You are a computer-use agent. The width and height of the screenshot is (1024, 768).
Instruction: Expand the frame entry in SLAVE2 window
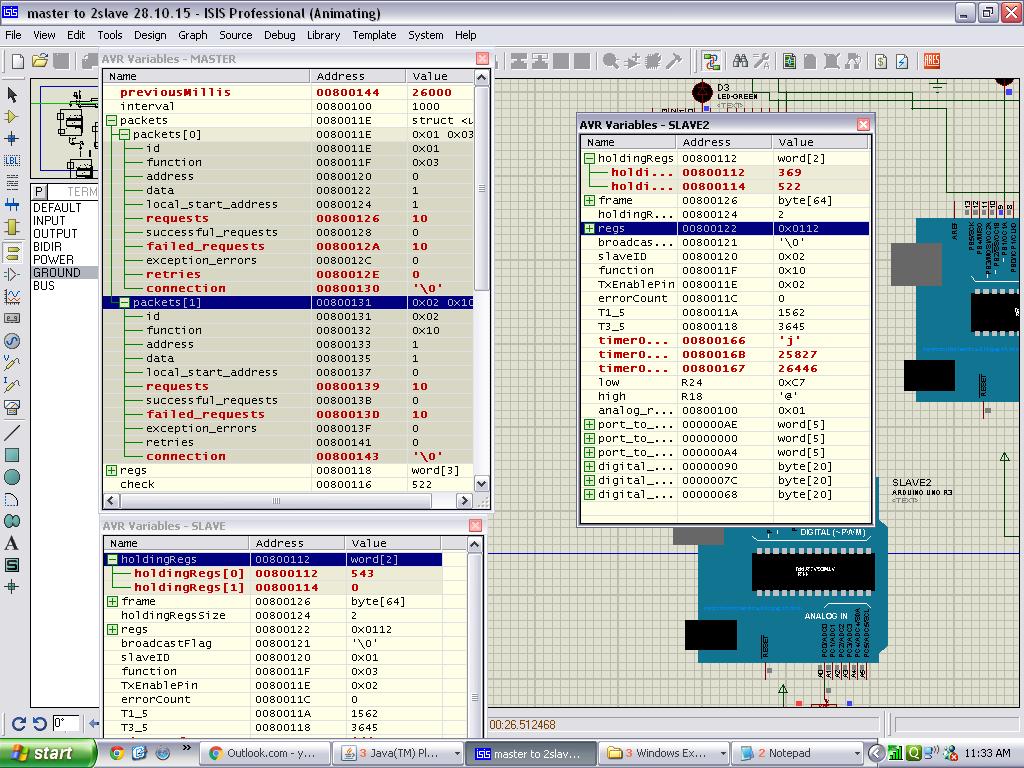589,200
